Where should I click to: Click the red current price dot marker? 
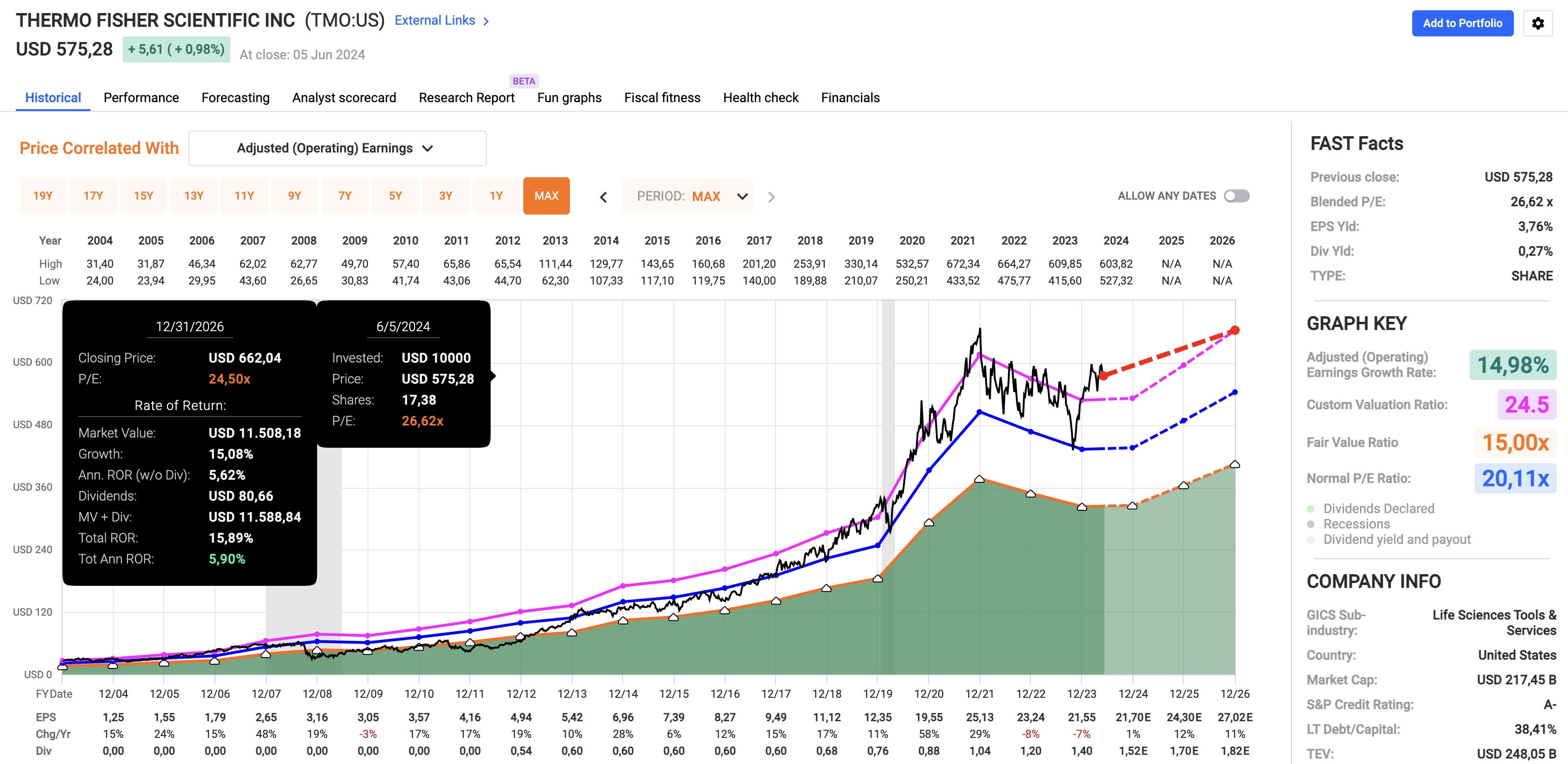[1103, 375]
